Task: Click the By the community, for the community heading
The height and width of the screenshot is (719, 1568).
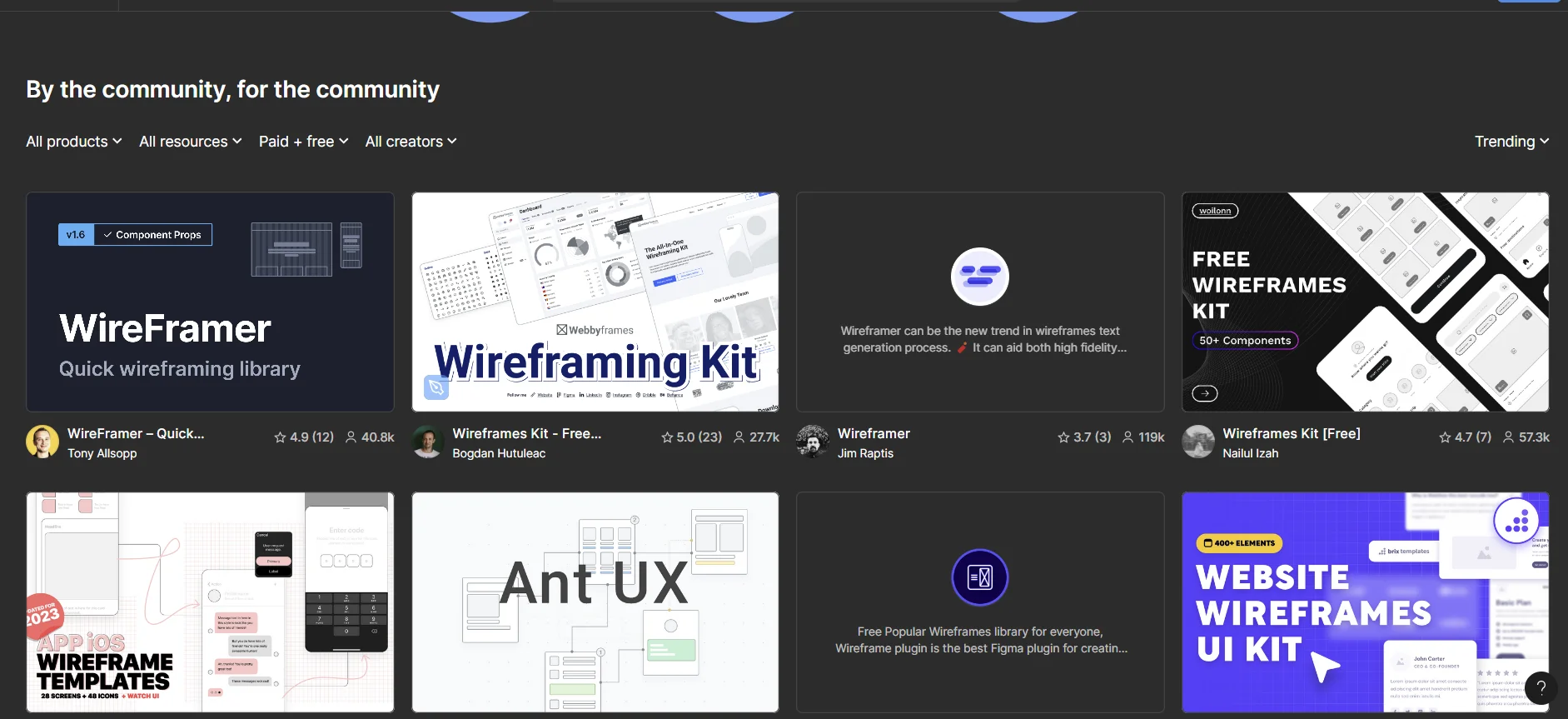Action: click(x=232, y=89)
